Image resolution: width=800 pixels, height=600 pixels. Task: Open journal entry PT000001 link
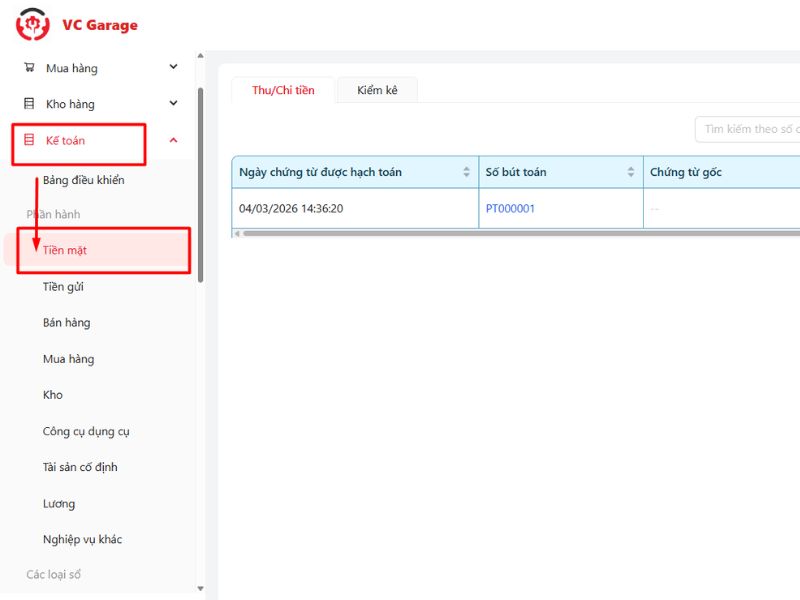(510, 209)
